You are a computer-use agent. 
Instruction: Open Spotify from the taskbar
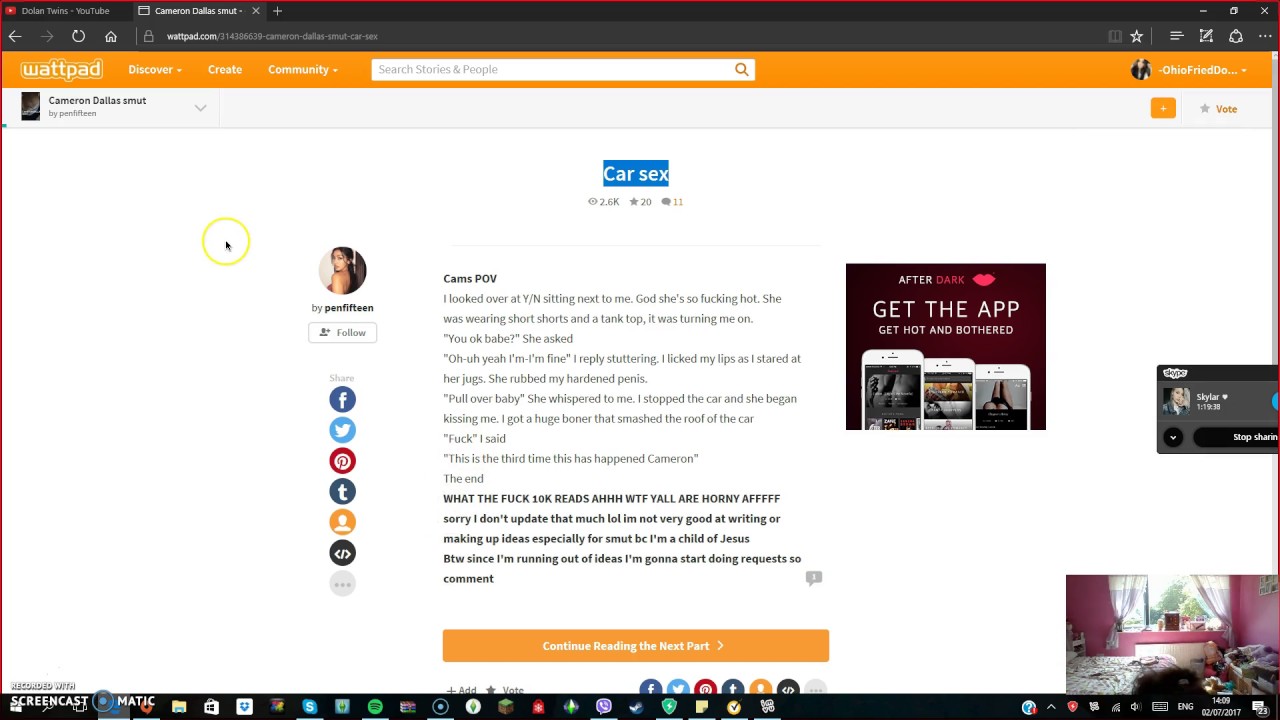[375, 707]
